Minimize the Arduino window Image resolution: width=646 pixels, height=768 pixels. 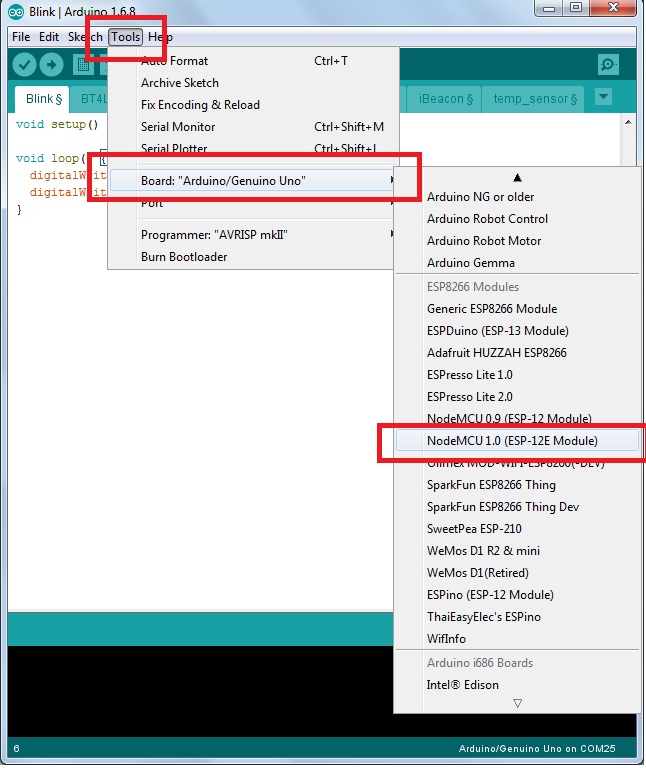coord(549,8)
